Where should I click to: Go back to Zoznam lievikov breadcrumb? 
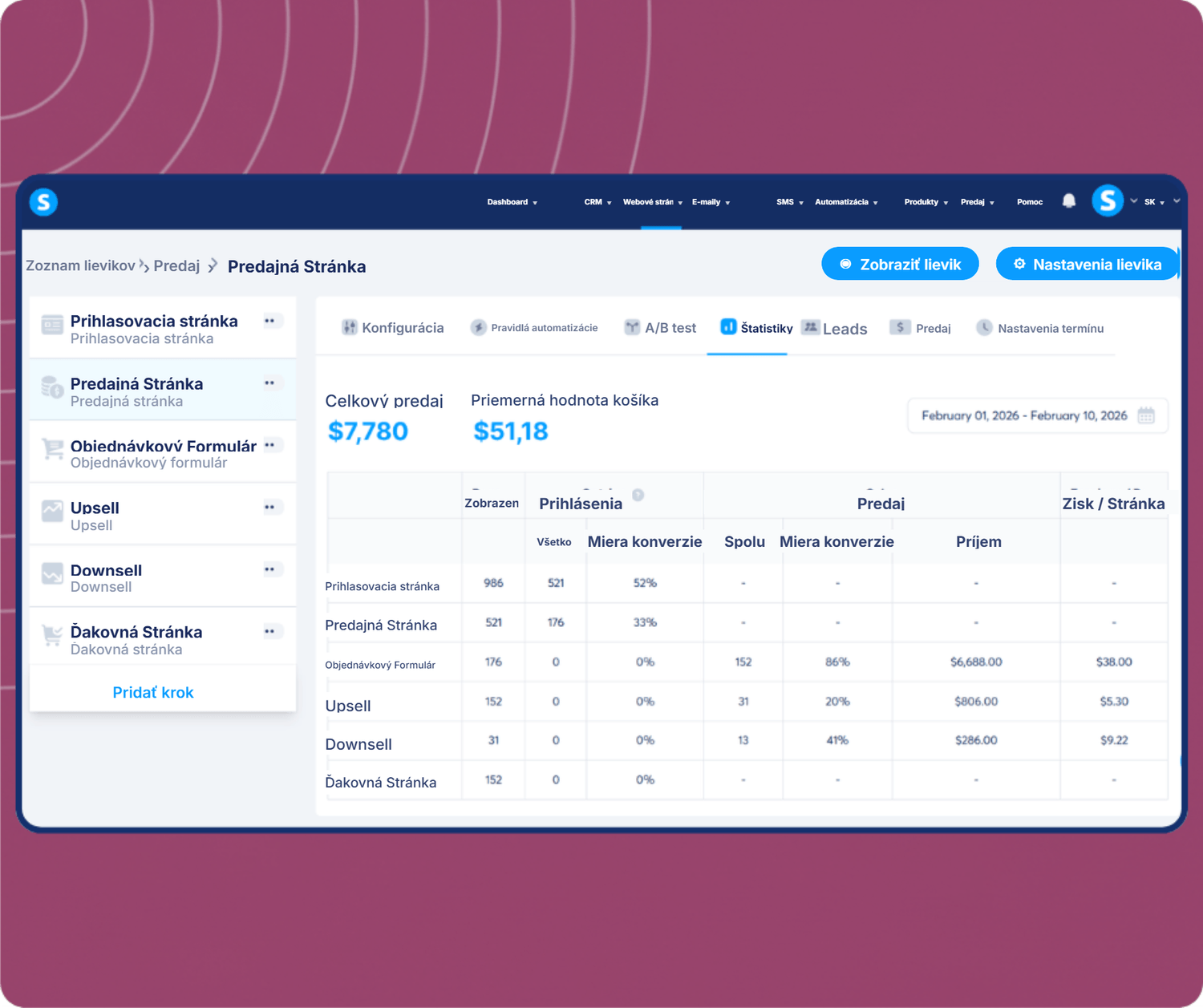coord(80,265)
